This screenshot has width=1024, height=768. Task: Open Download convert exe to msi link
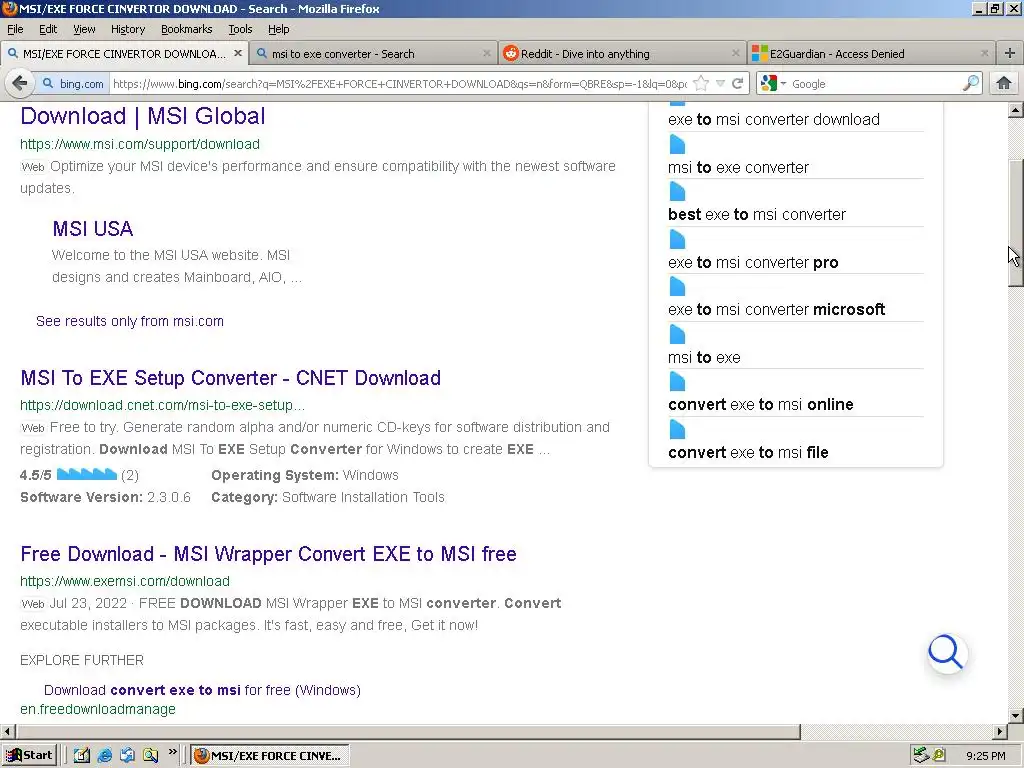click(x=202, y=690)
